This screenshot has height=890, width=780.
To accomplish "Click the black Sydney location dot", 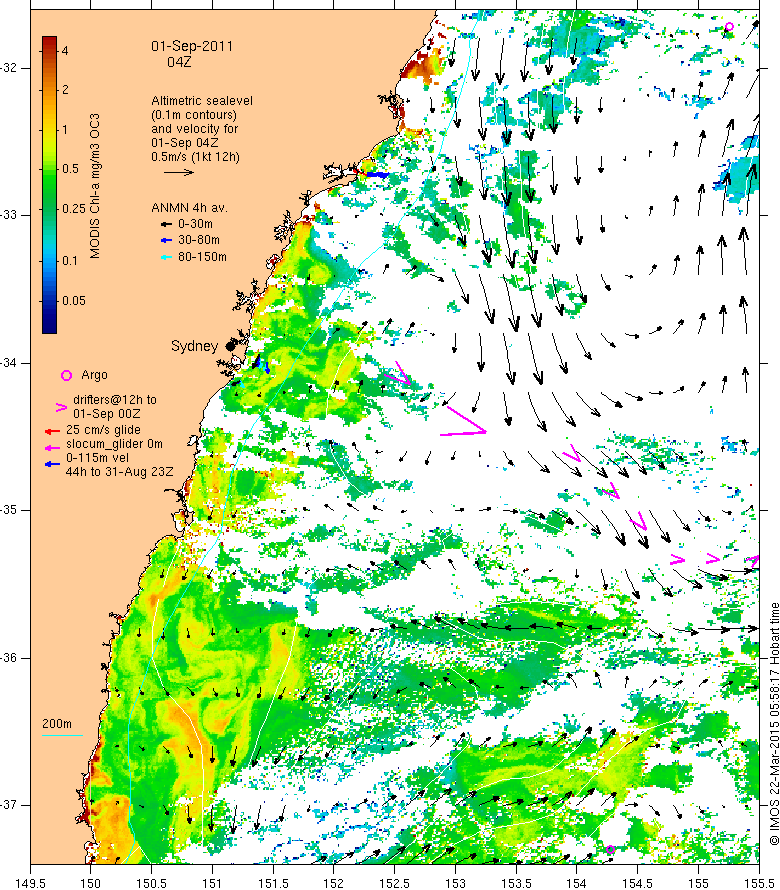I will [x=230, y=346].
